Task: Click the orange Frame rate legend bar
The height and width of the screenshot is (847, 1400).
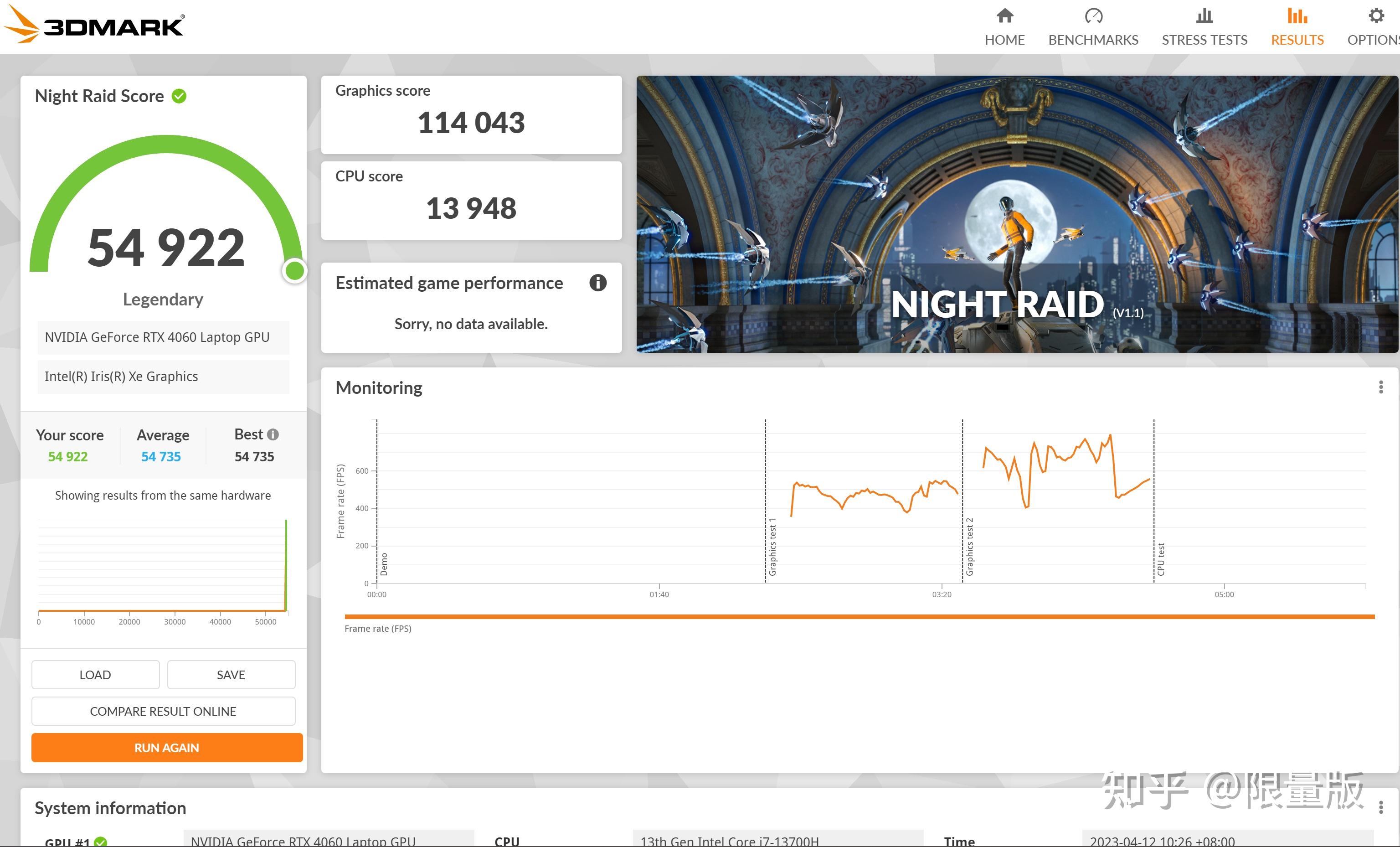Action: (859, 616)
